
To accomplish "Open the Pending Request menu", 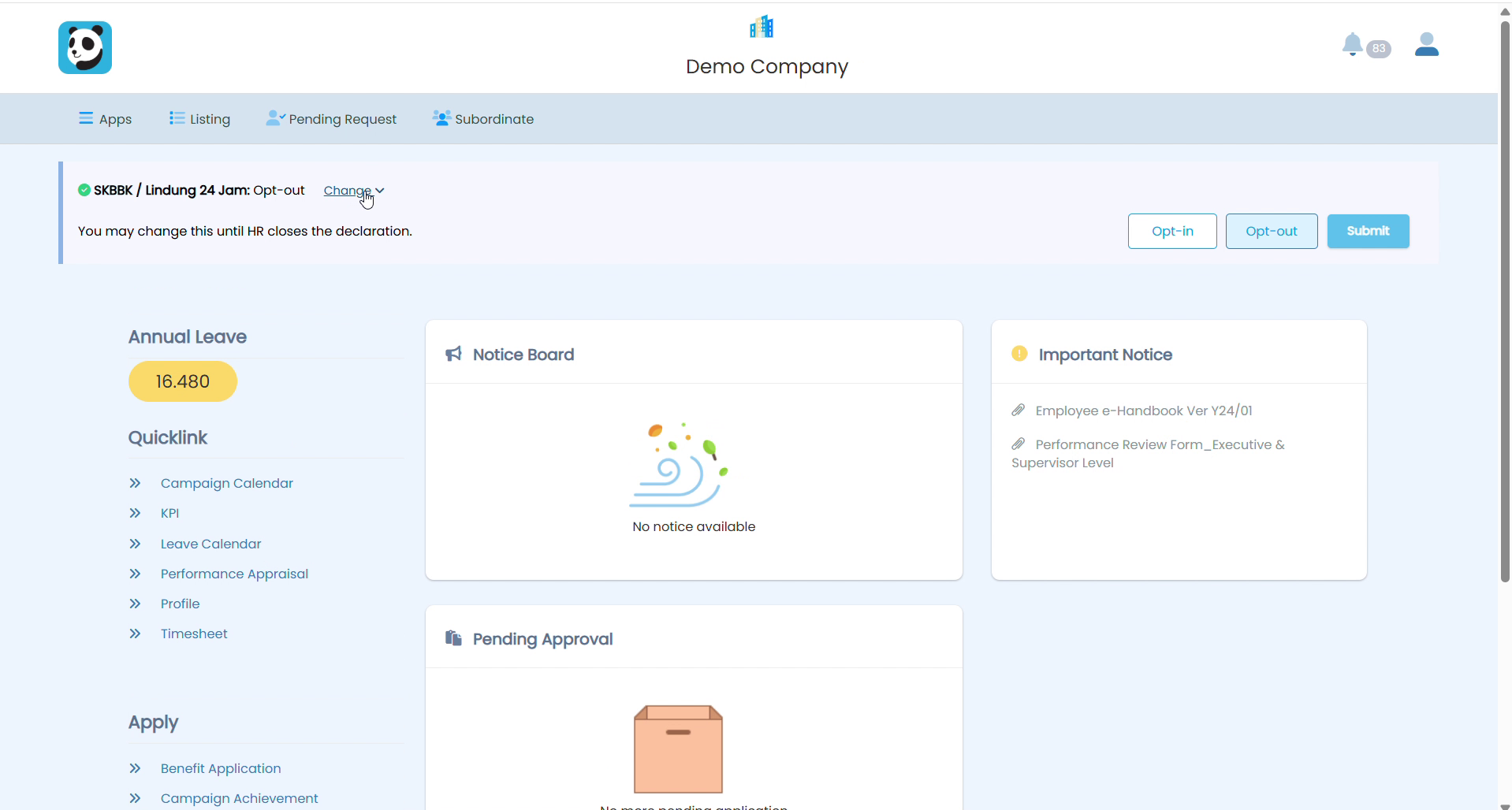I will (x=331, y=119).
